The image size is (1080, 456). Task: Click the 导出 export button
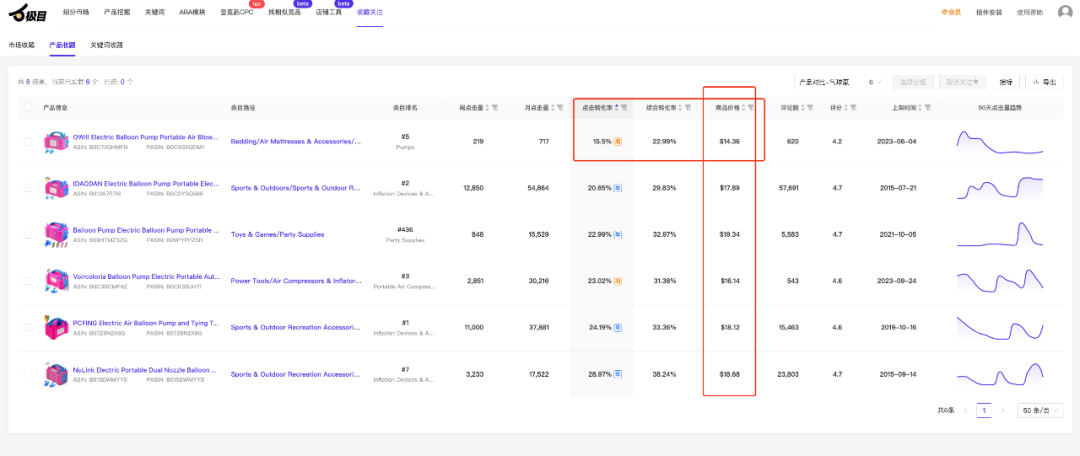coord(1044,82)
